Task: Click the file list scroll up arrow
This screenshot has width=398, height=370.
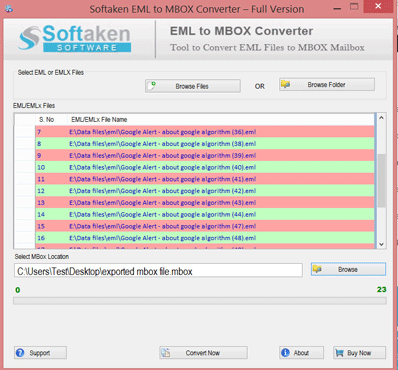Action: [x=381, y=118]
